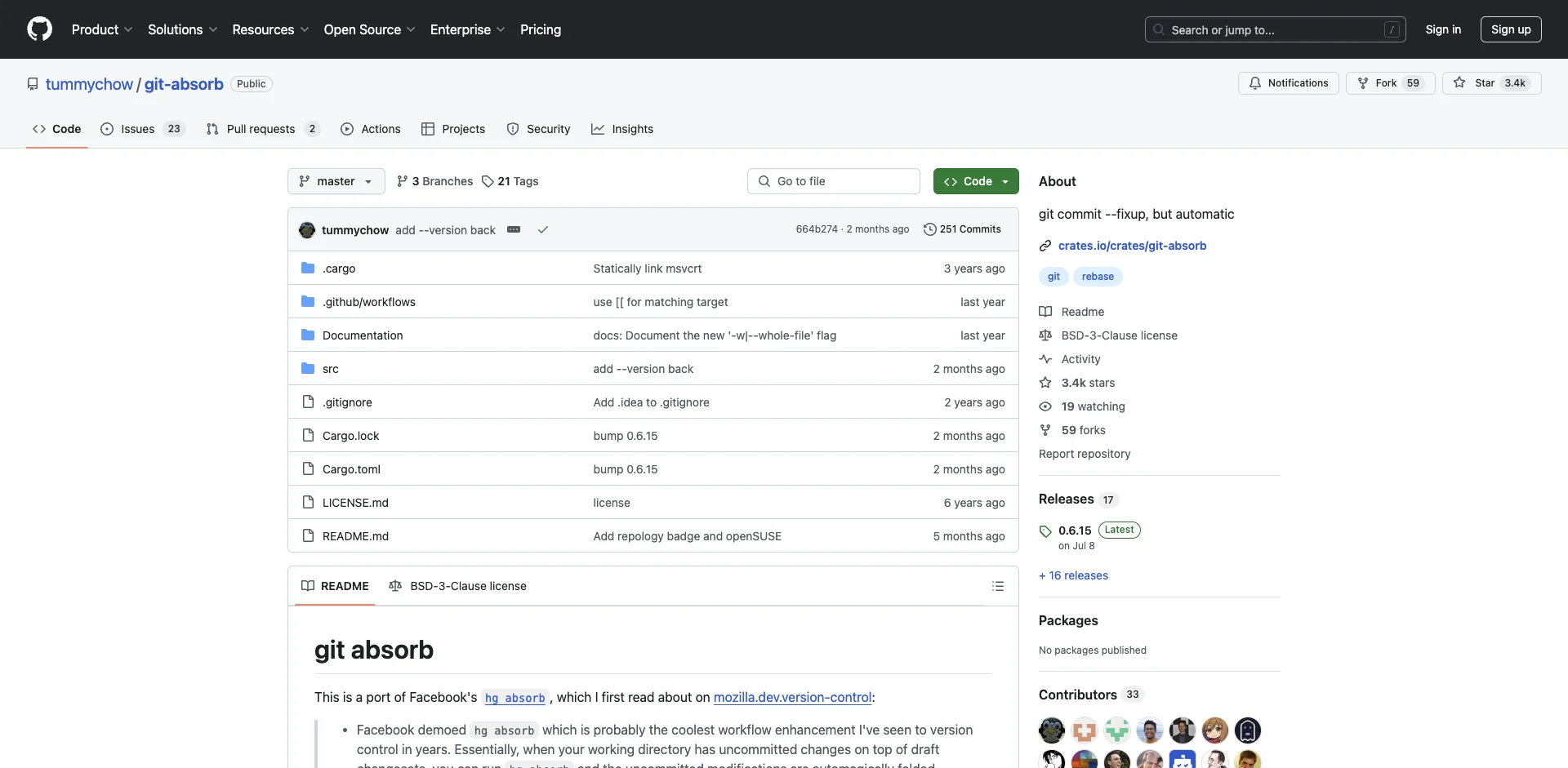Click the Documentation folder icon
The height and width of the screenshot is (768, 1568).
point(308,335)
